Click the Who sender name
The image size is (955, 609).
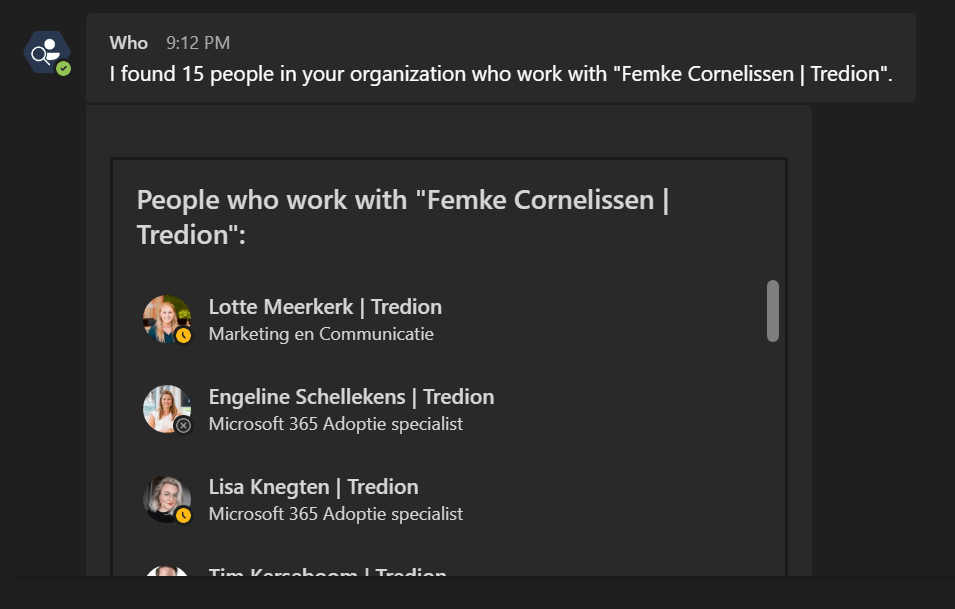point(128,43)
